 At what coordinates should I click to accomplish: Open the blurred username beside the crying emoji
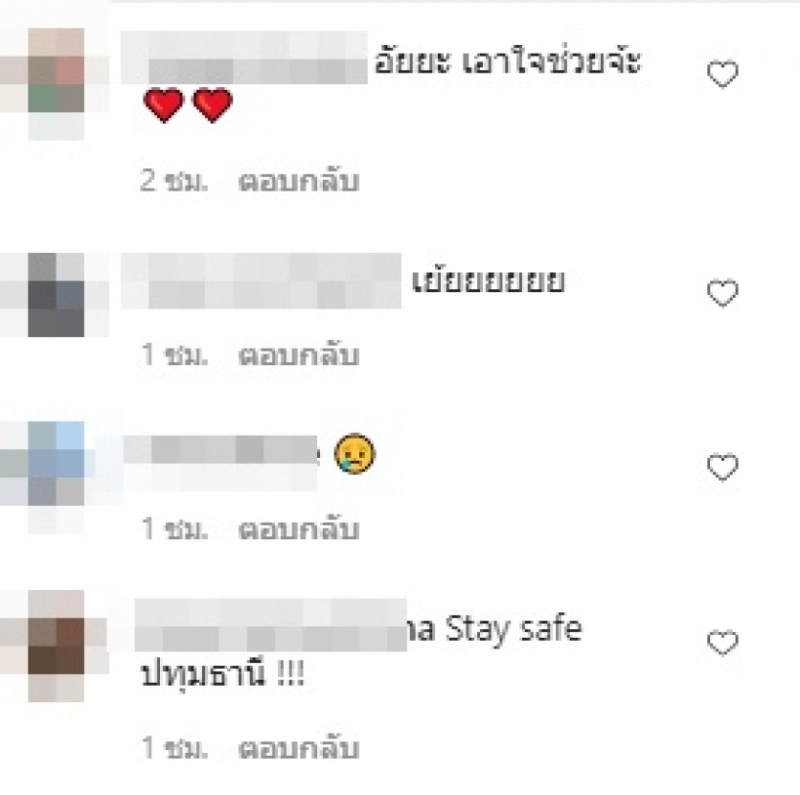click(219, 462)
